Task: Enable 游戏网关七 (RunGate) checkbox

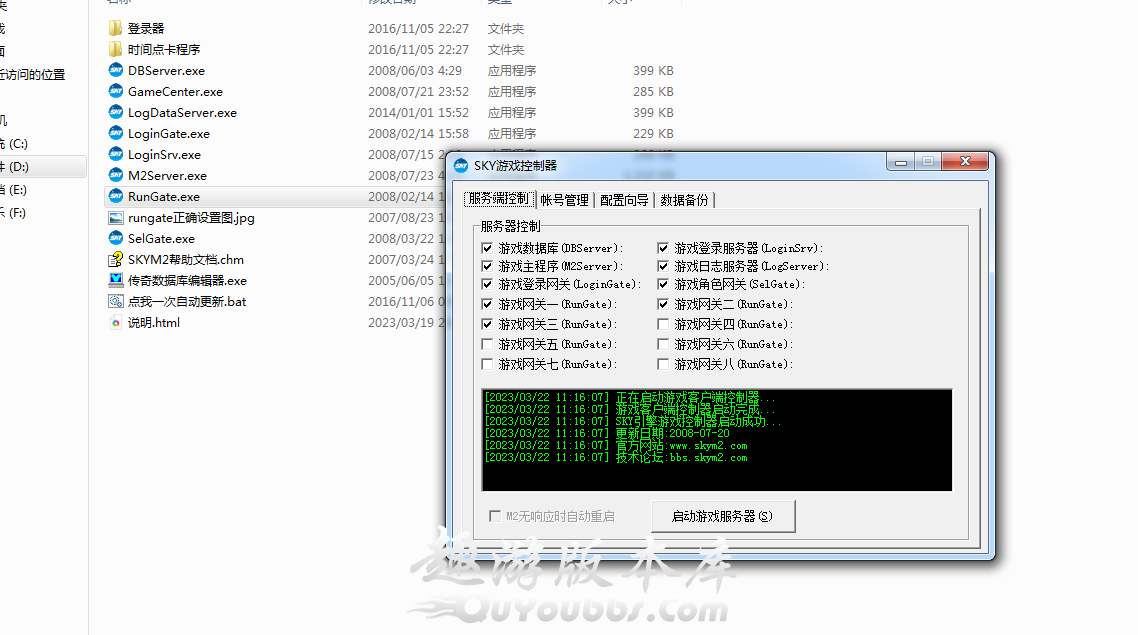Action: [487, 364]
